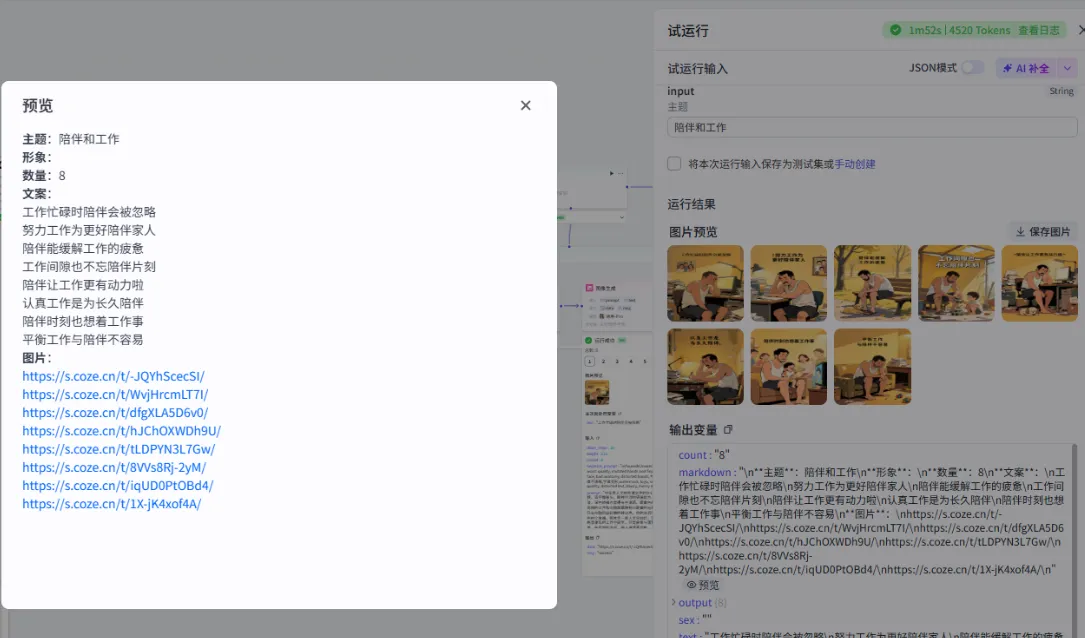This screenshot has height=638, width=1085.
Task: Click 查看日志 in the run status badge
Action: [1040, 30]
